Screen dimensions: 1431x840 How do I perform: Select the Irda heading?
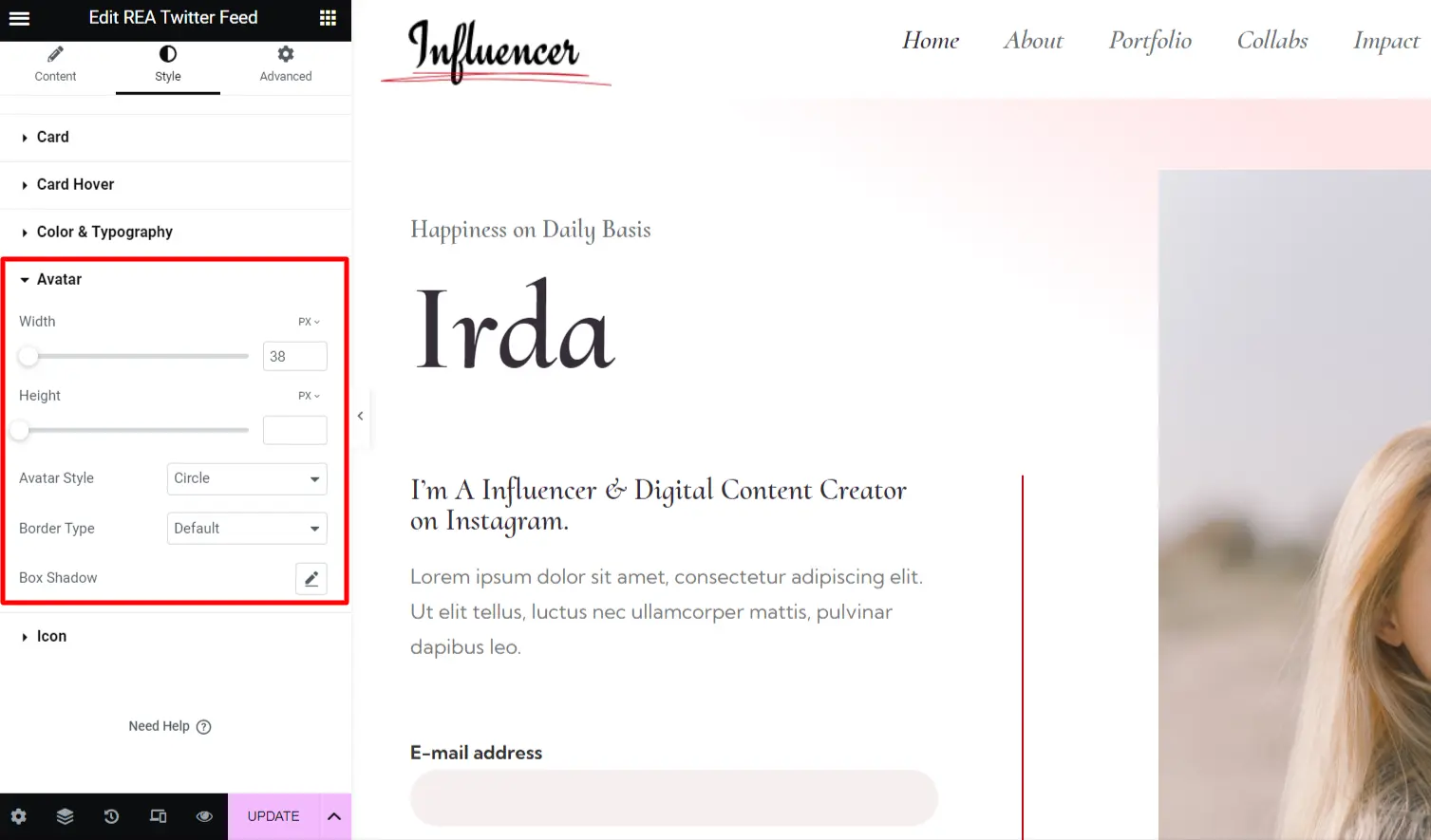pos(516,327)
